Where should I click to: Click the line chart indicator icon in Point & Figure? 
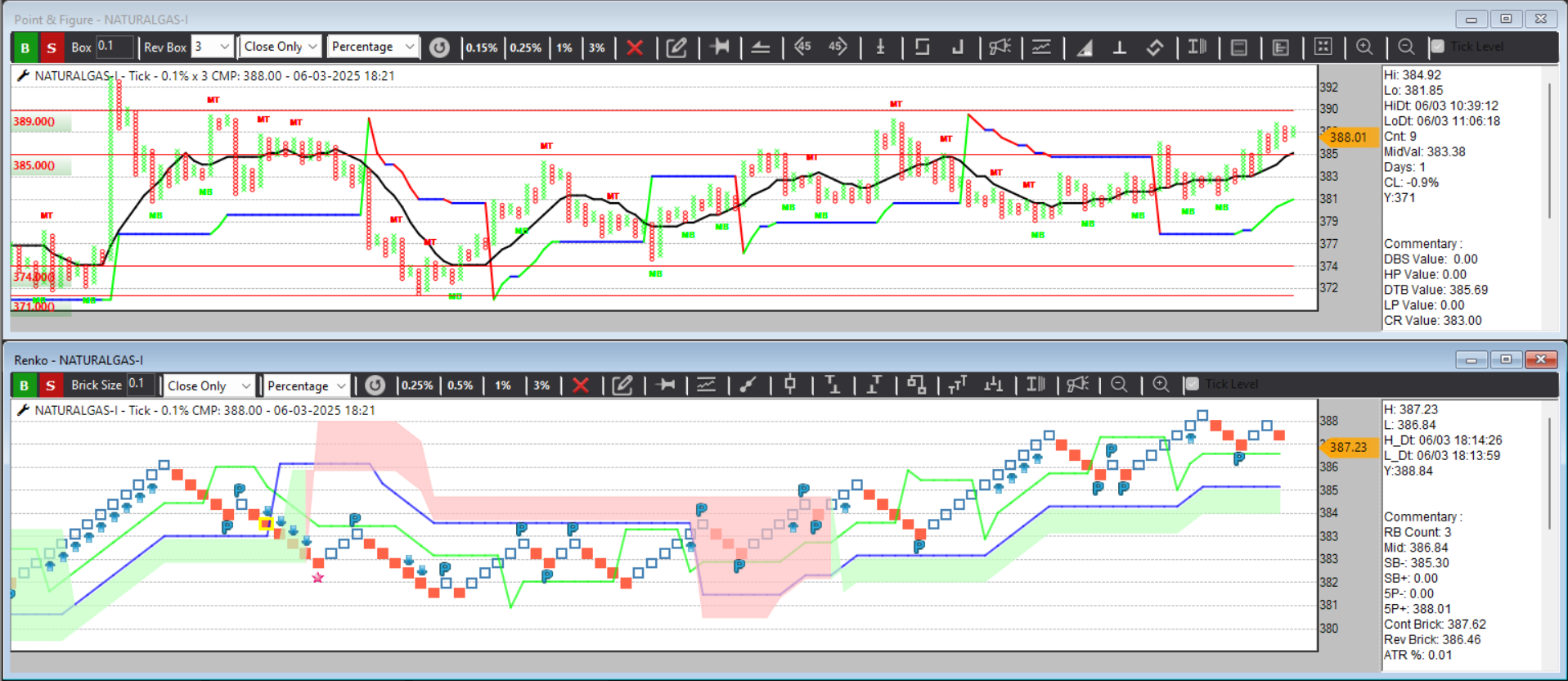pyautogui.click(x=1041, y=47)
